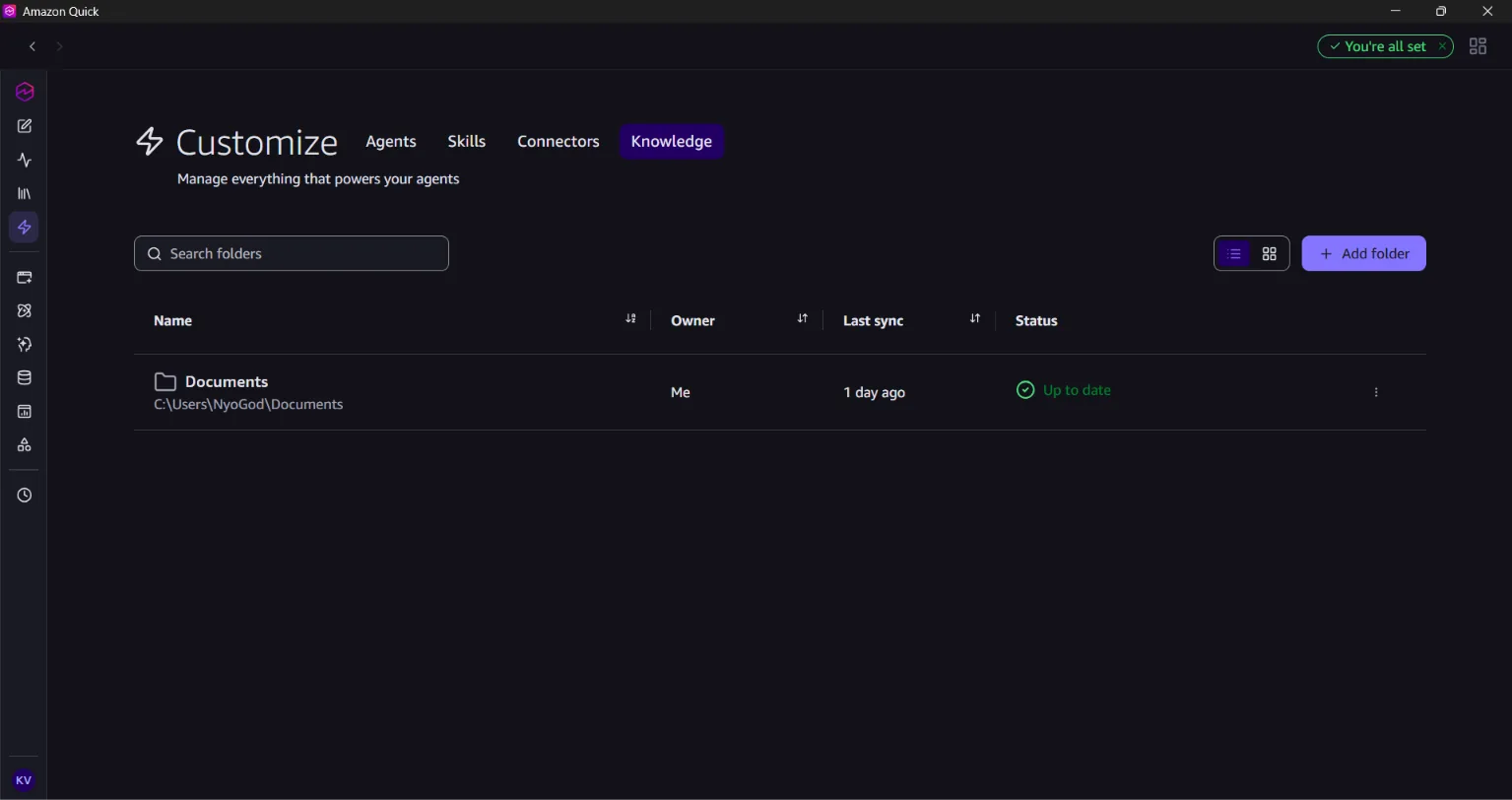
Task: Click the "Up to date" status
Action: [x=1064, y=390]
